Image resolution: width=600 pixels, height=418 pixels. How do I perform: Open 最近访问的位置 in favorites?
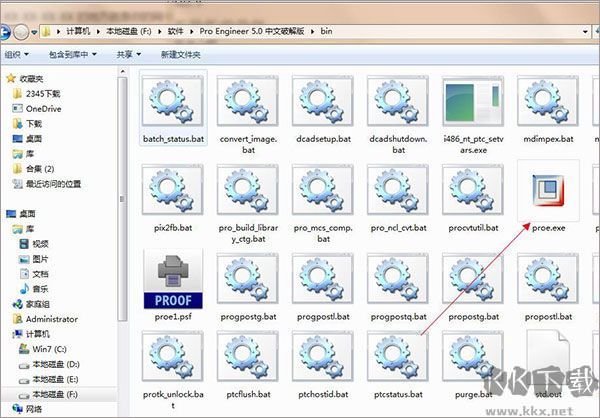47,184
